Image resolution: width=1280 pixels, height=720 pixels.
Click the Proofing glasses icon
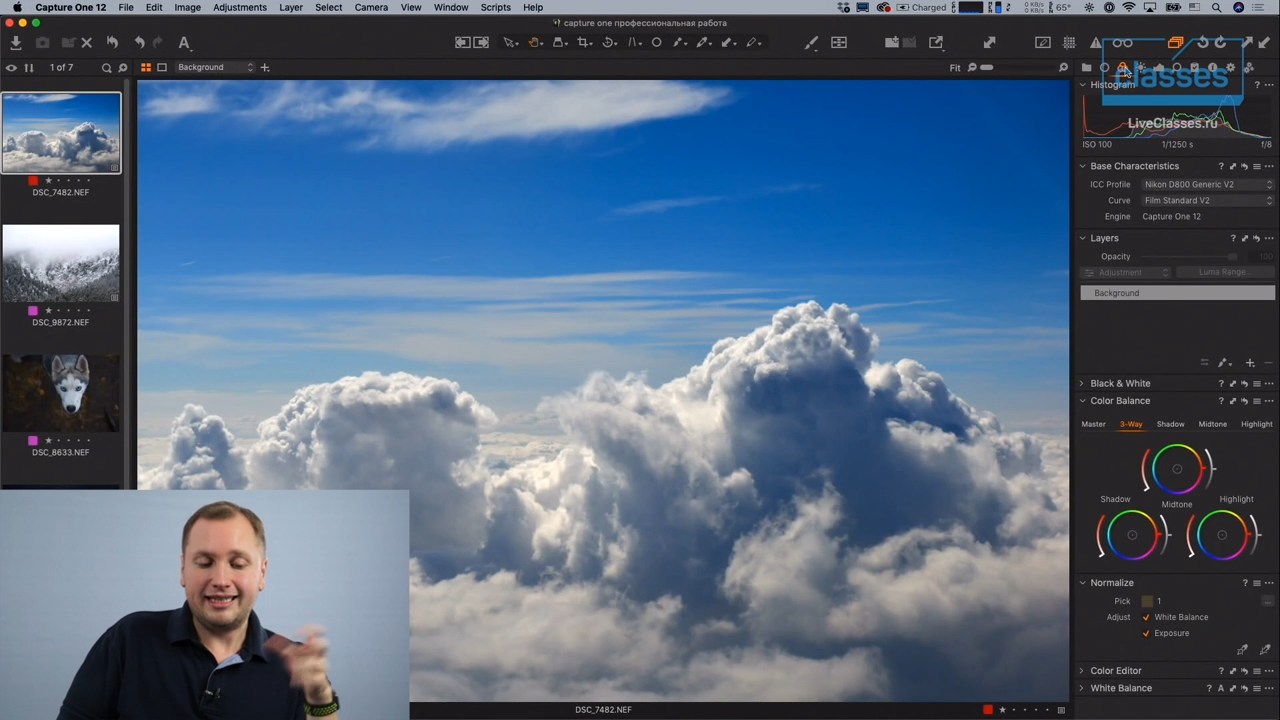point(1122,43)
